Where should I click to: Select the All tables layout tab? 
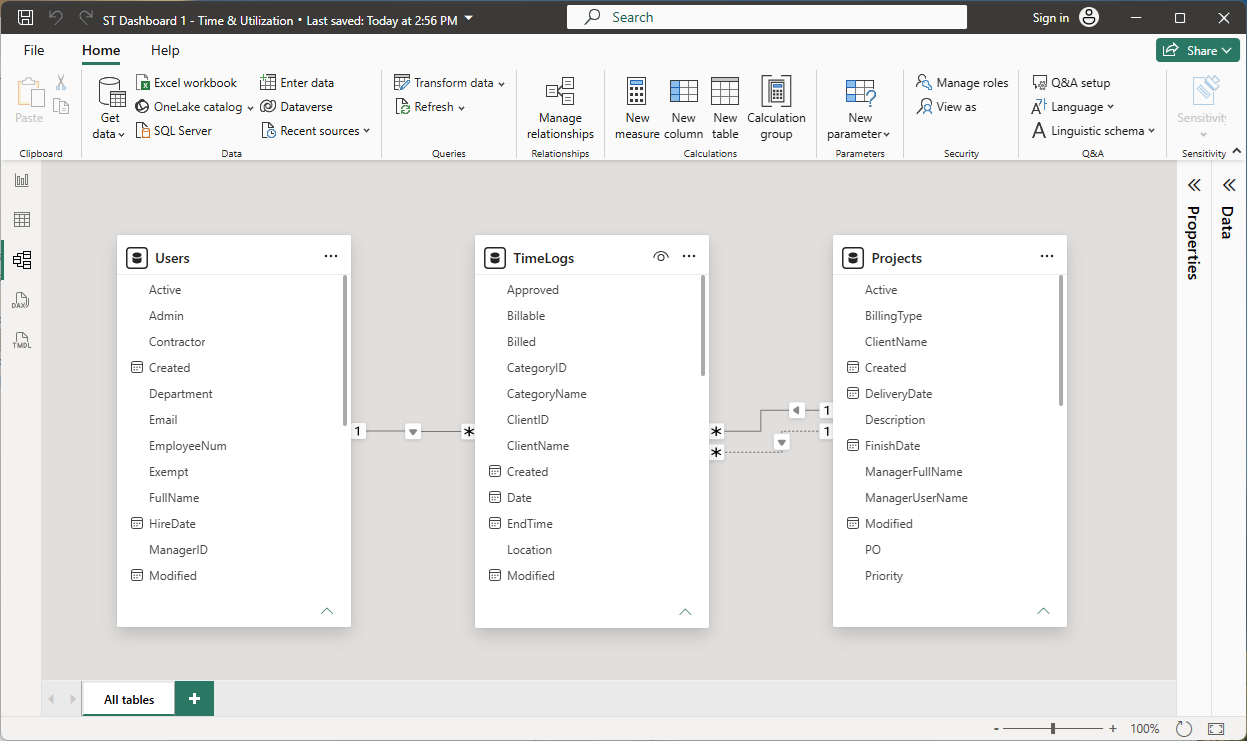pos(129,699)
